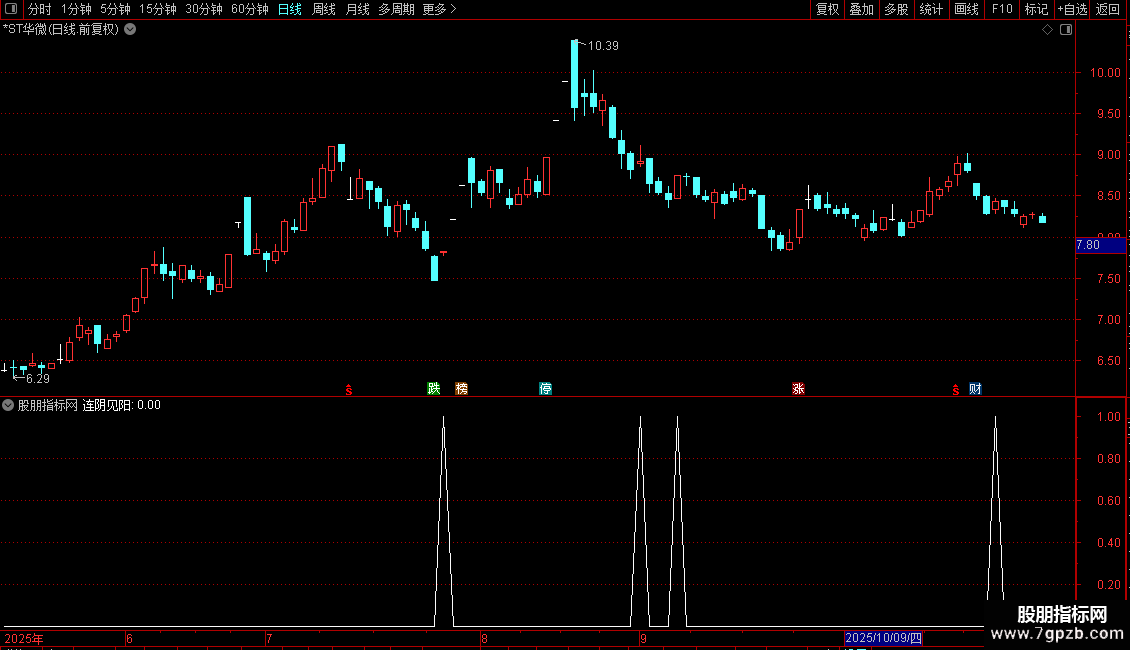Viewport: 1130px width, 650px height.
Task: Open the *ST华微 chart options dropdown
Action: pos(130,30)
